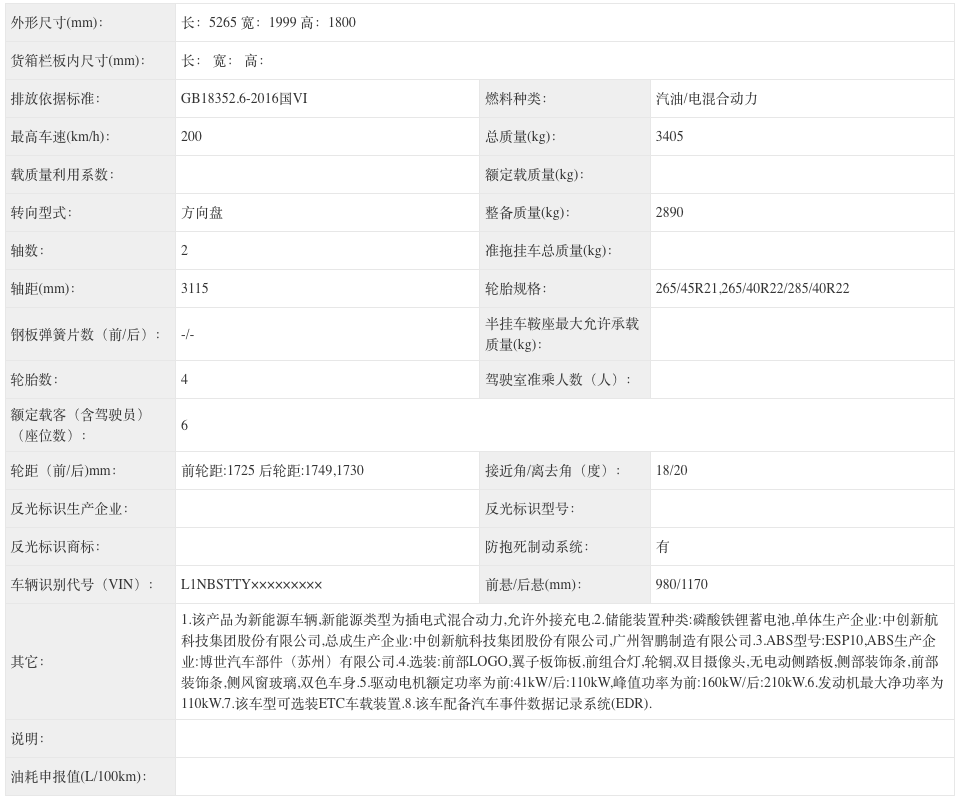The width and height of the screenshot is (961, 801).
Task: Select the axle count value 2
Action: click(183, 250)
